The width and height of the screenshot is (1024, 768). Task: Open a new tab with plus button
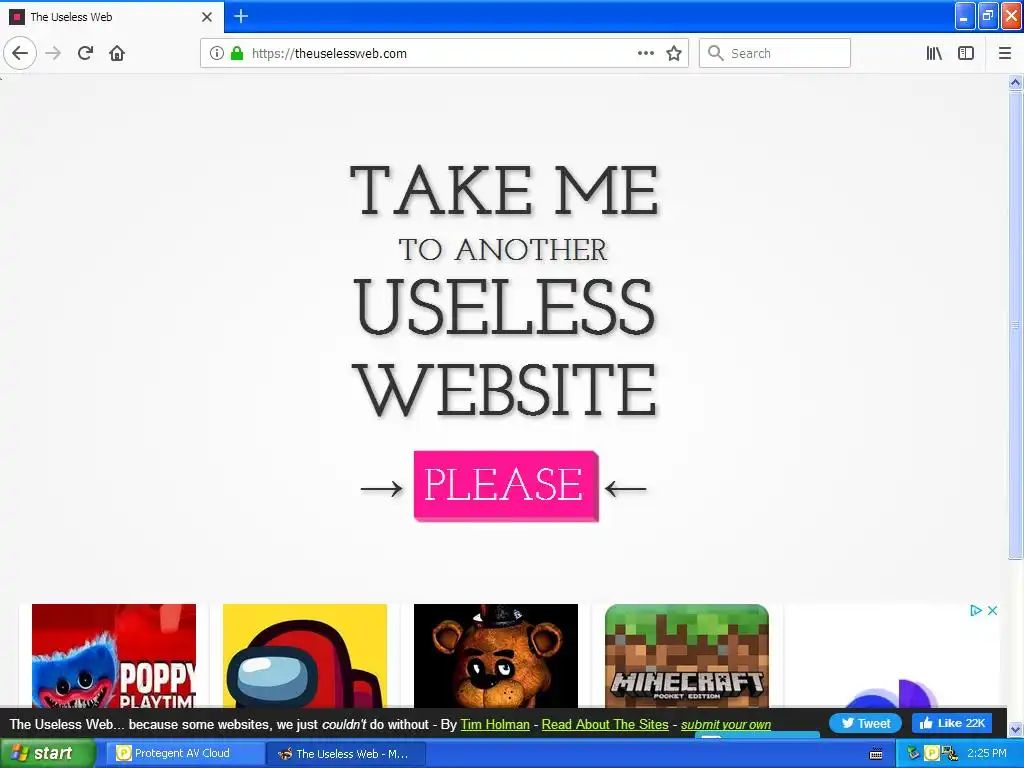click(241, 16)
